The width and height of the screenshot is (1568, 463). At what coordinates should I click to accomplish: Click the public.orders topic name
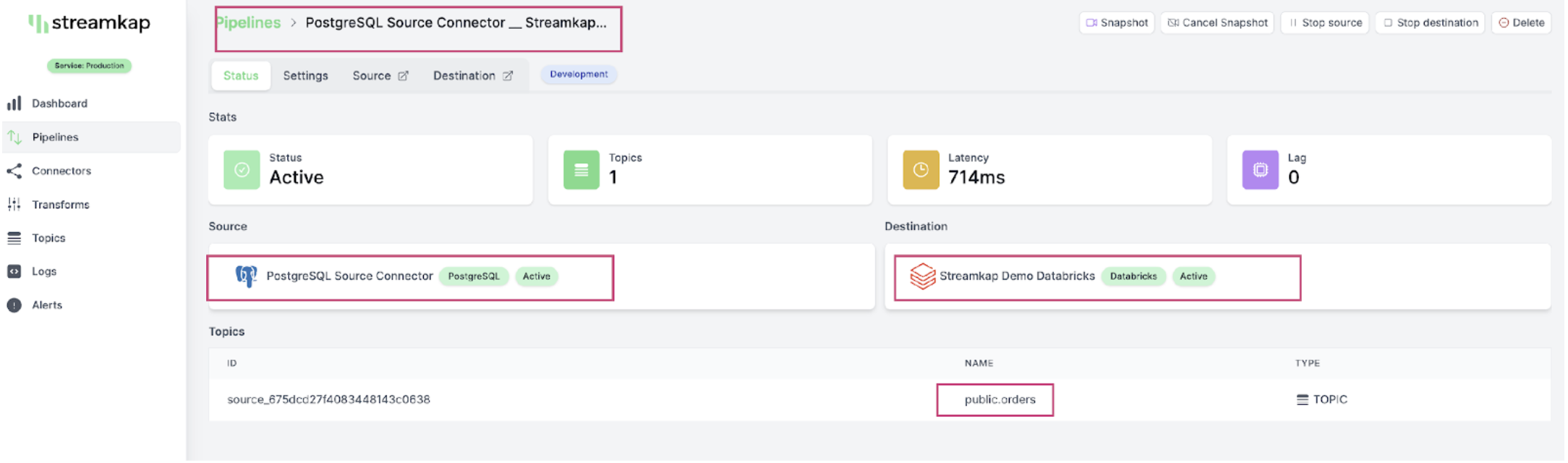click(x=1000, y=399)
